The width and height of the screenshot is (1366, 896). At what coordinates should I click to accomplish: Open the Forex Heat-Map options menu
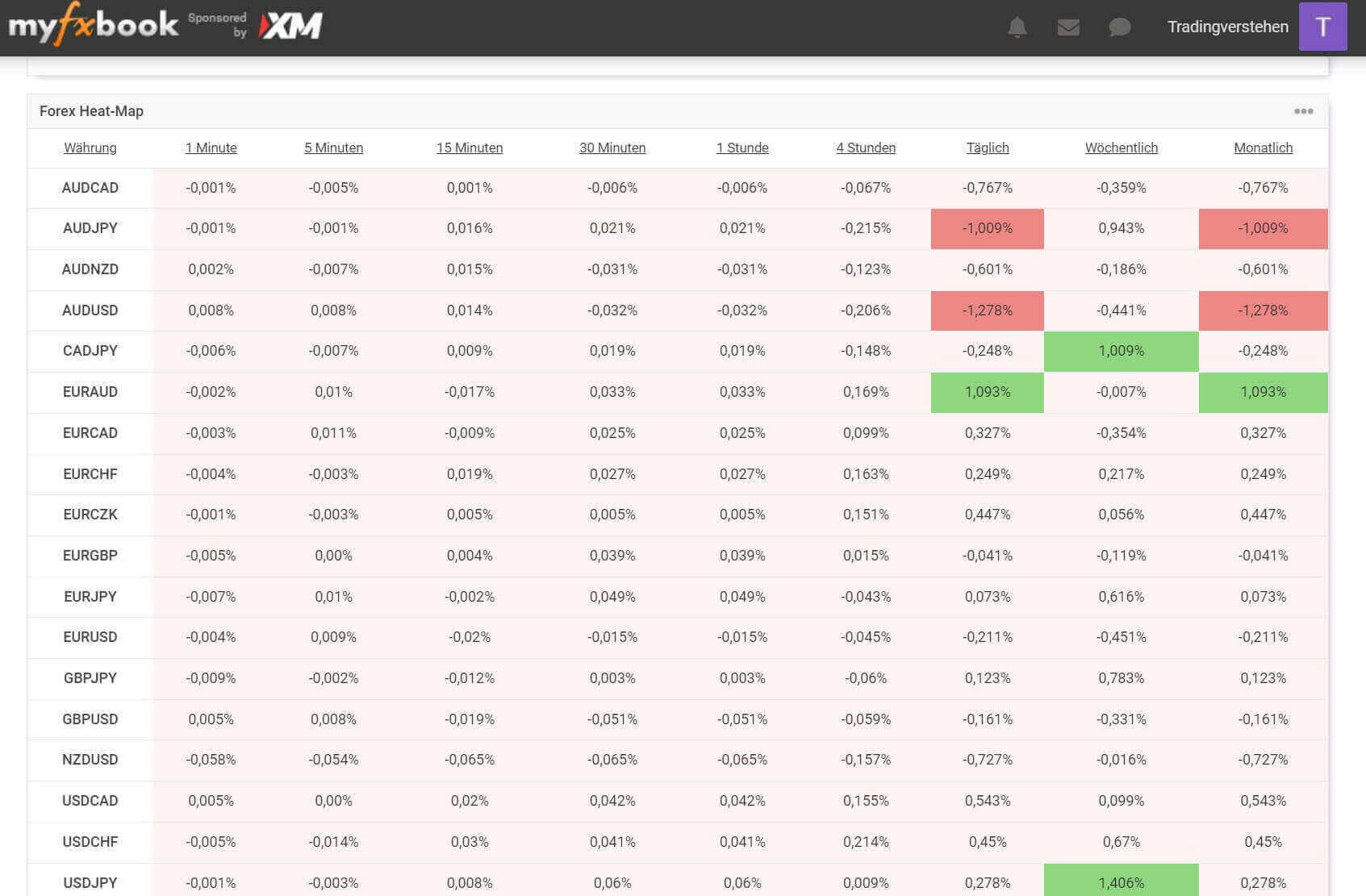1302,111
